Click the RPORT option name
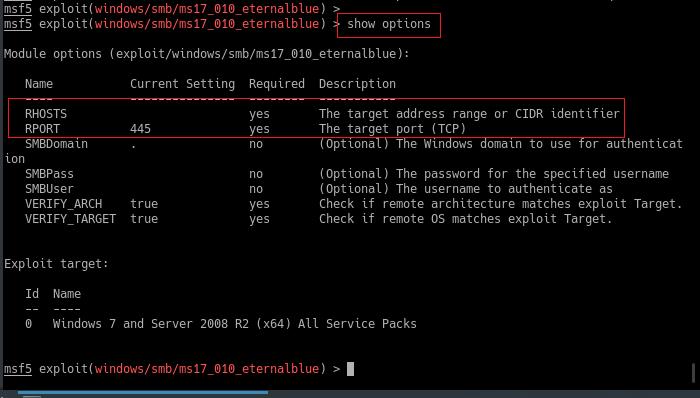 point(42,129)
